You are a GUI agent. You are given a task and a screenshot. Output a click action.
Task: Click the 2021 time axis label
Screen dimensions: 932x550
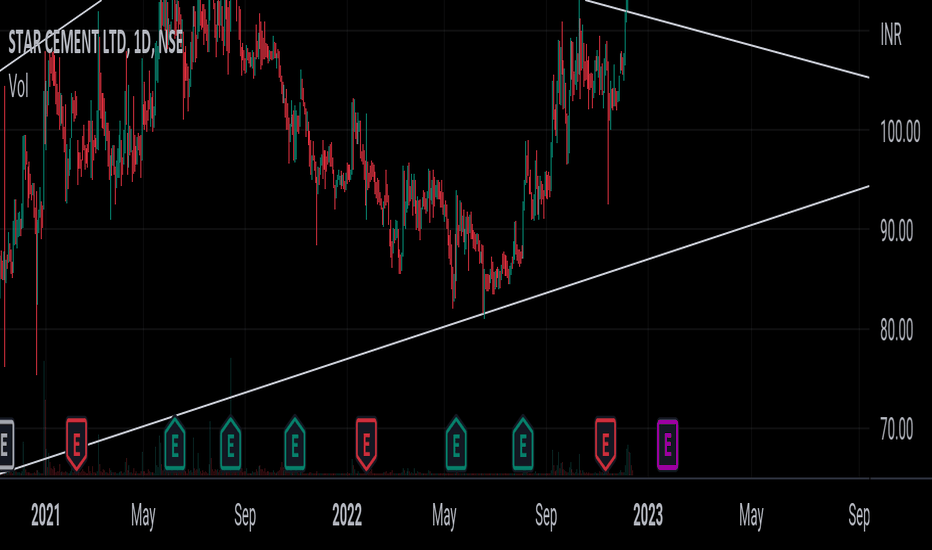pyautogui.click(x=45, y=515)
